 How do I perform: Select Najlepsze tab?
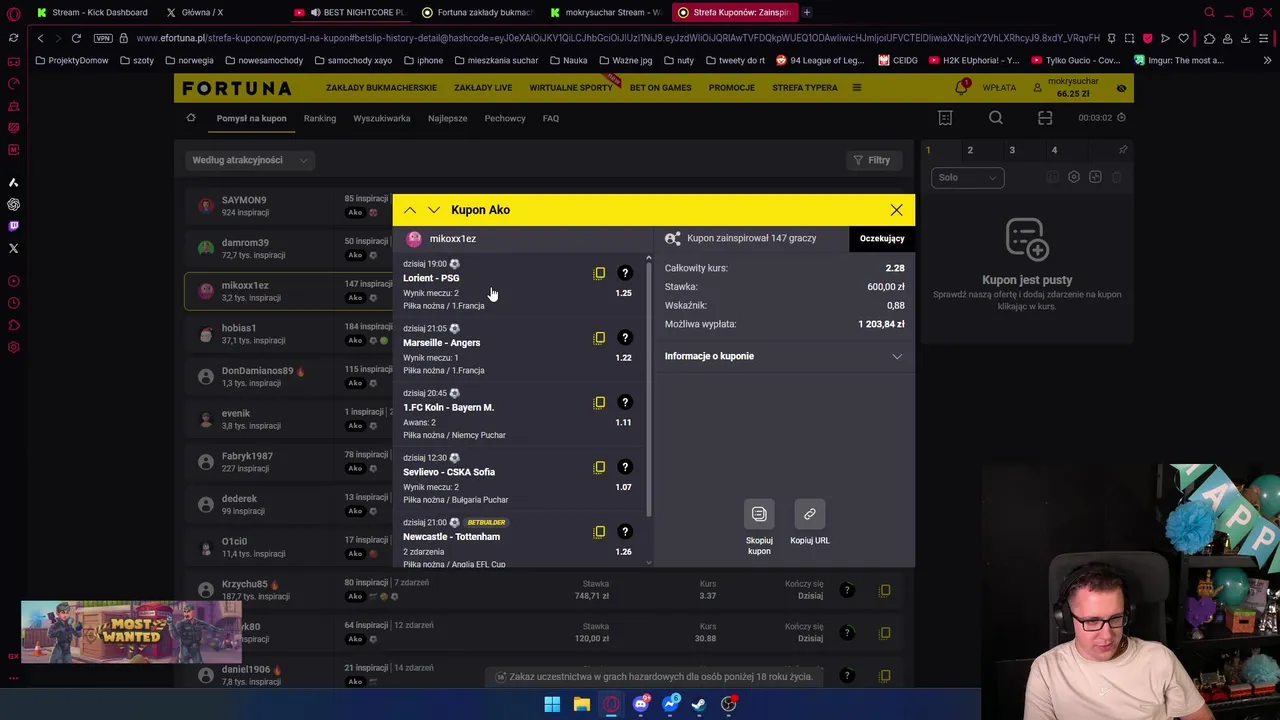447,118
